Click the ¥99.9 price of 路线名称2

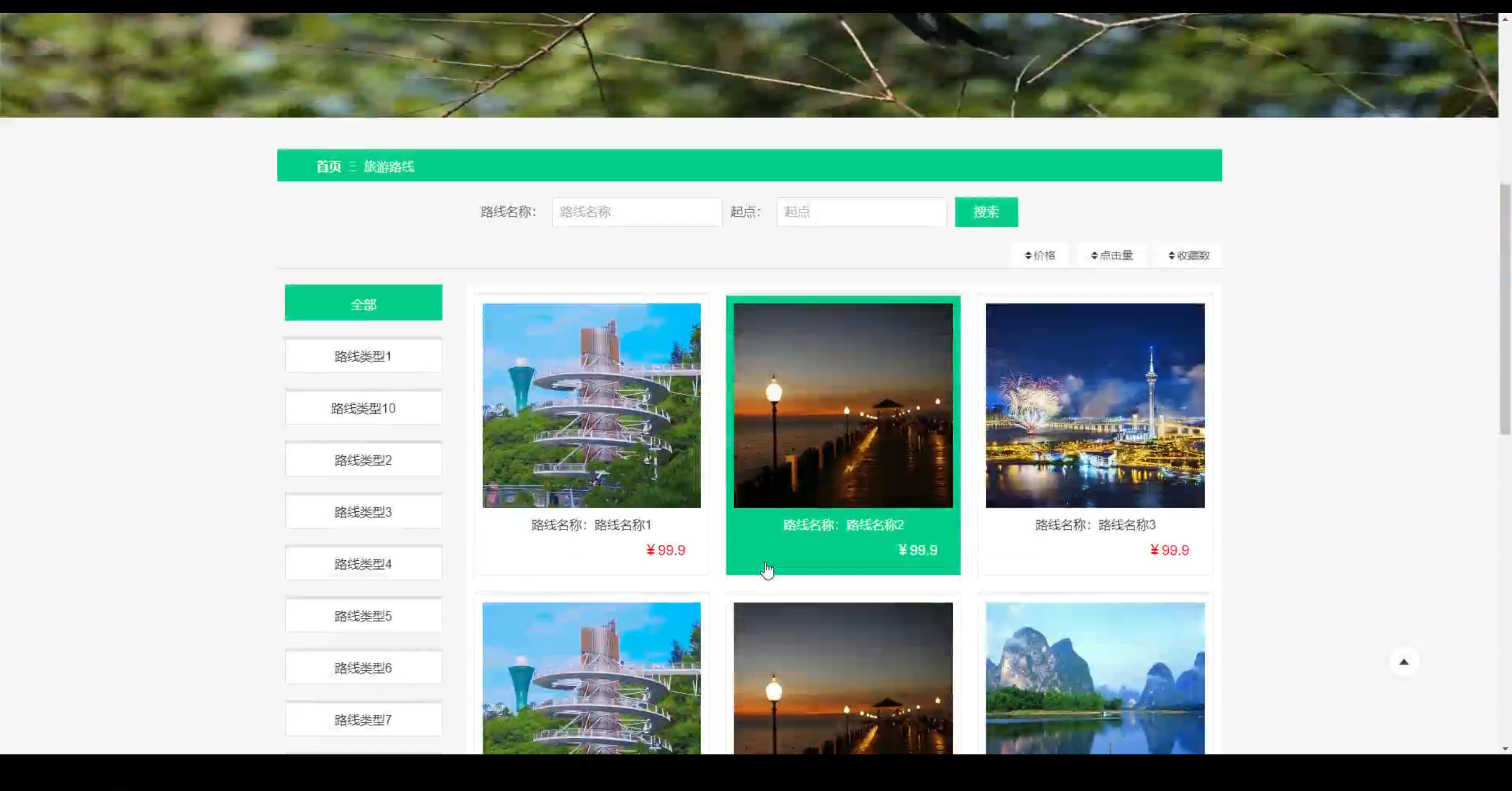click(x=918, y=550)
